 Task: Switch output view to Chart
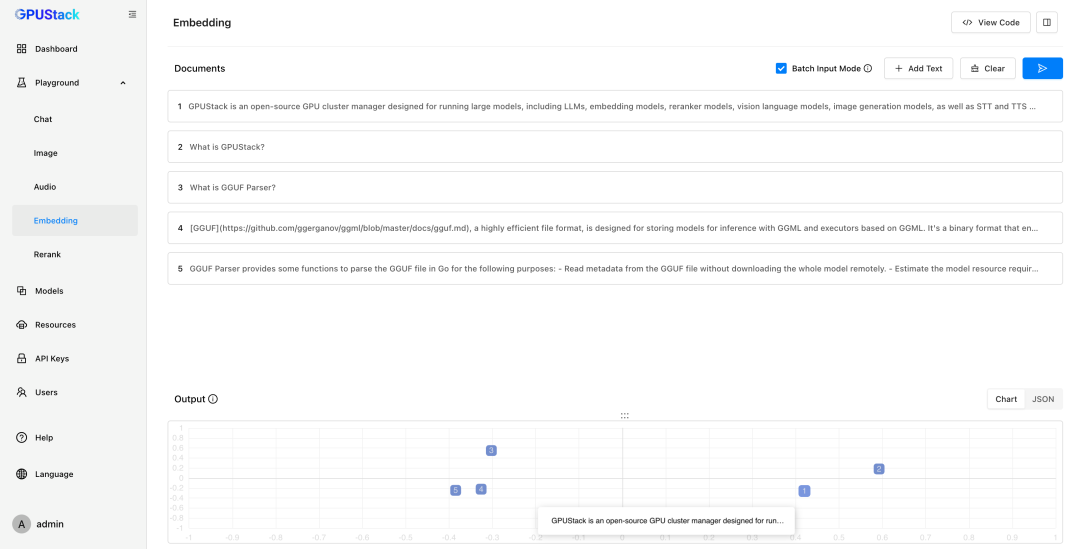[1006, 399]
